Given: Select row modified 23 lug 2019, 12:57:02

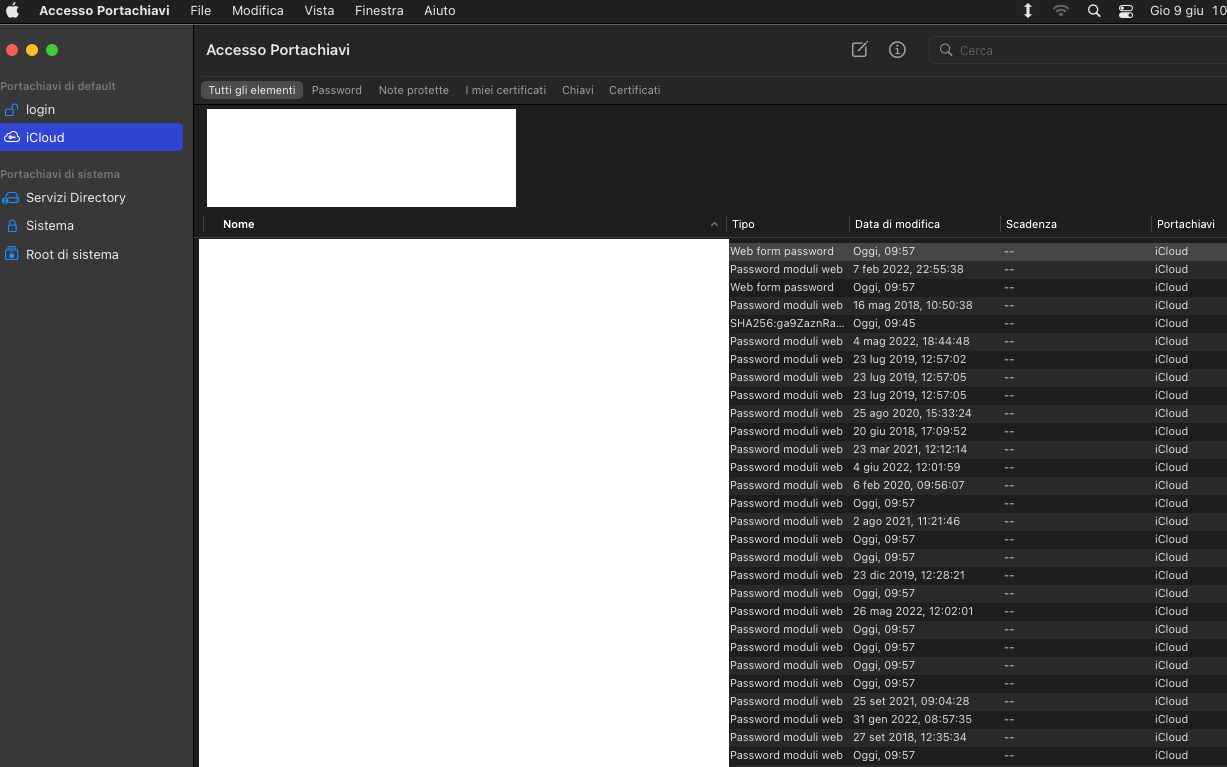Looking at the screenshot, I should point(713,359).
